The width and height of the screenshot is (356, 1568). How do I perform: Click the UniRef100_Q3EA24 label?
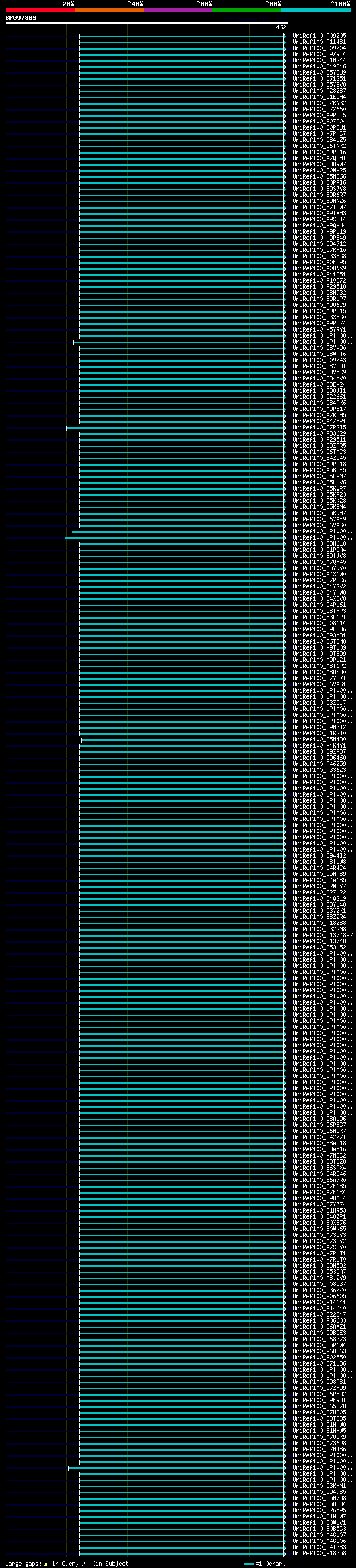(x=319, y=385)
